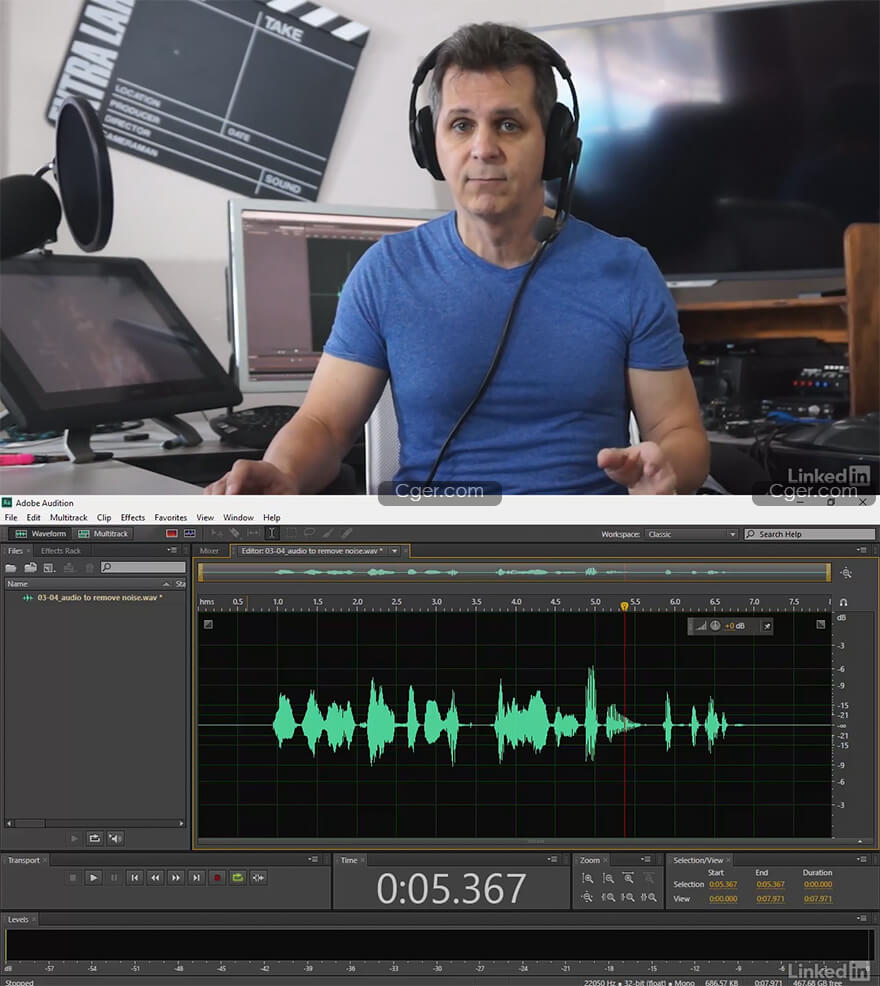Toggle the spectral frequency display
This screenshot has height=986, width=880.
coord(172,533)
